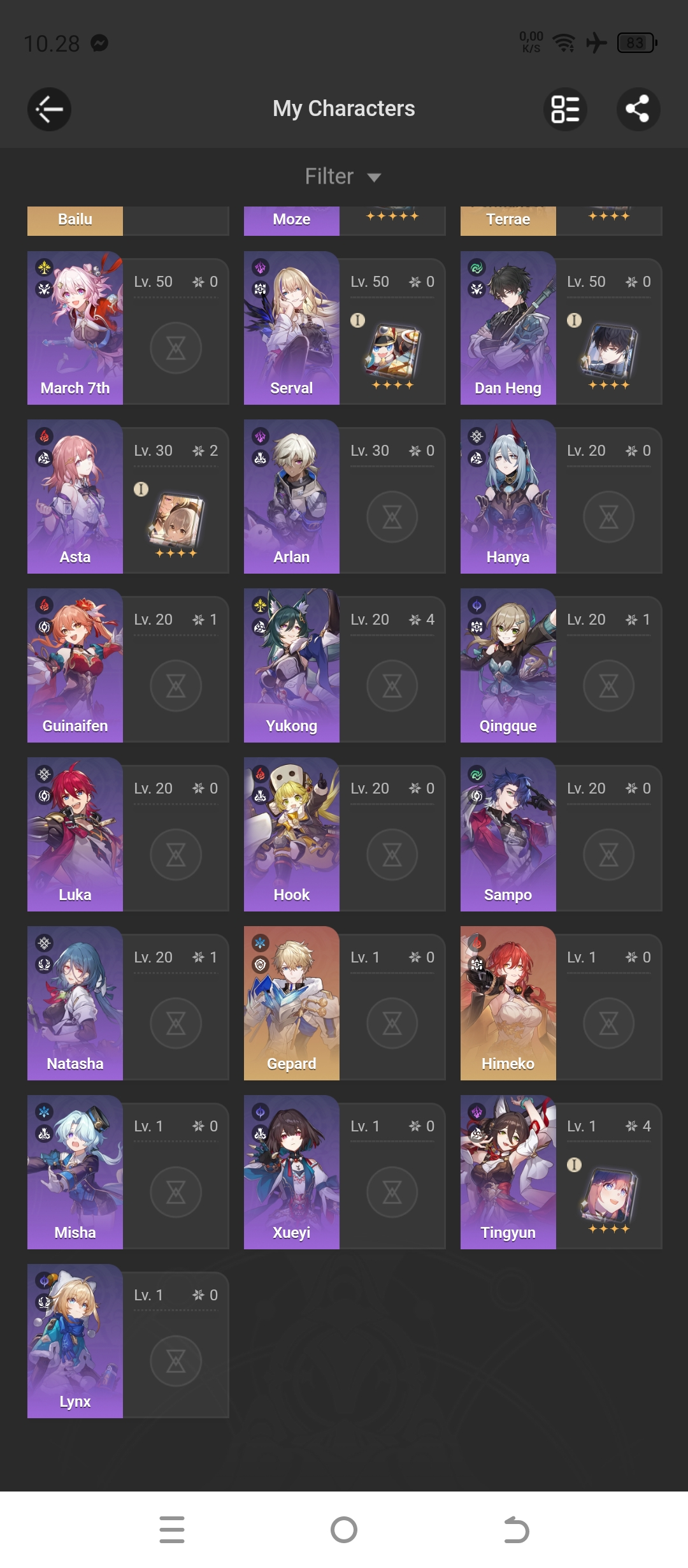Tap the Android recent apps button

(x=172, y=1530)
